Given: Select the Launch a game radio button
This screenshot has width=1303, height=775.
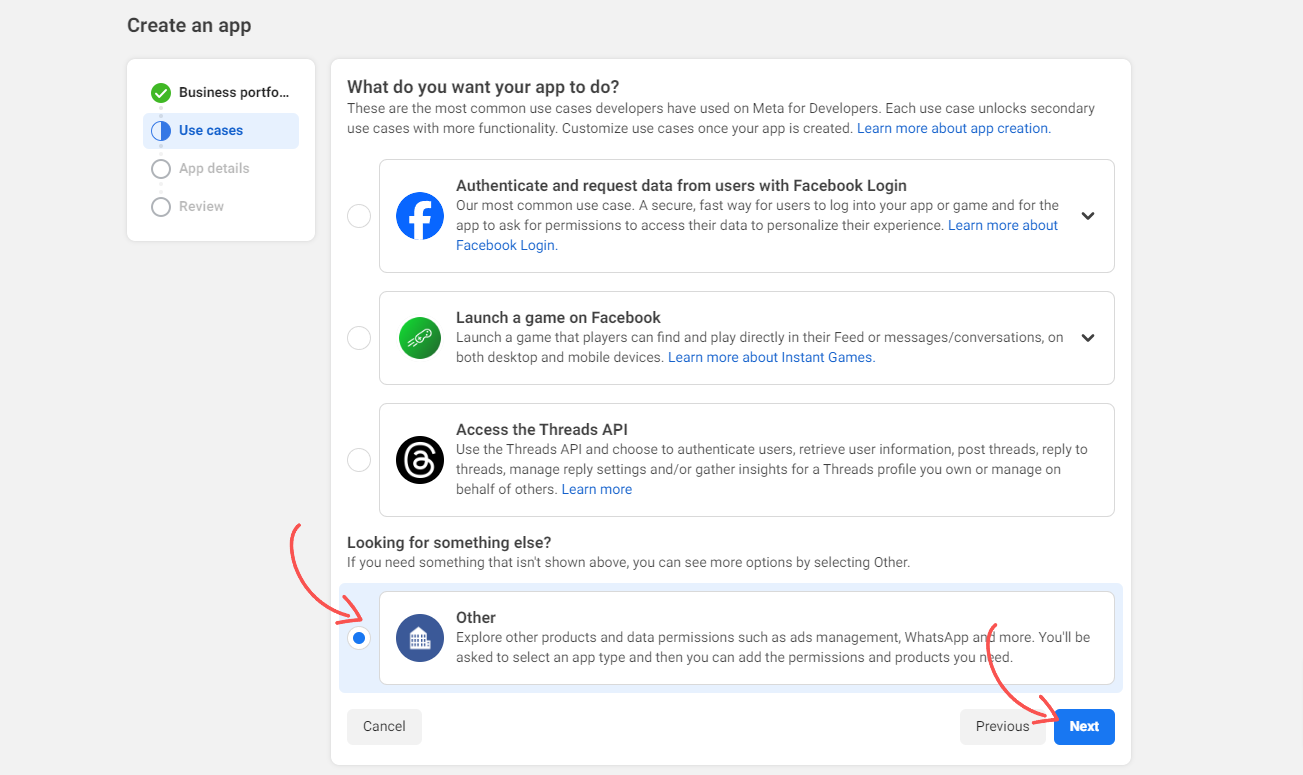Looking at the screenshot, I should tap(359, 337).
